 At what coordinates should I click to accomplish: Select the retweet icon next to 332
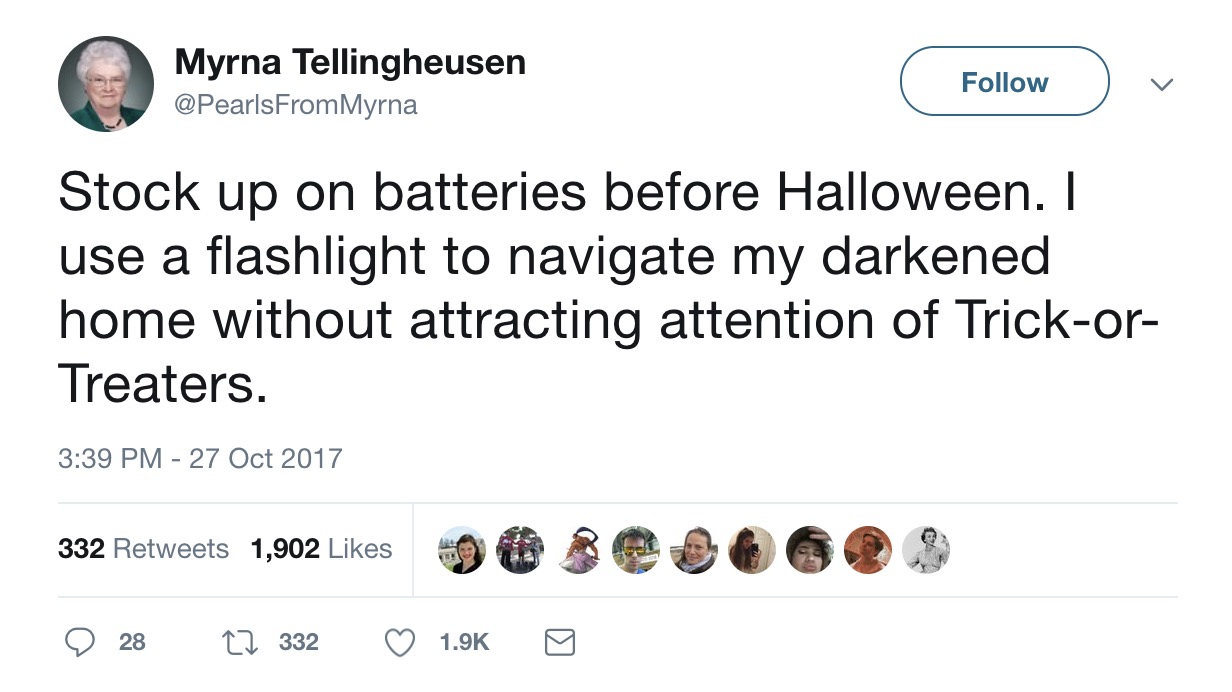click(x=240, y=643)
